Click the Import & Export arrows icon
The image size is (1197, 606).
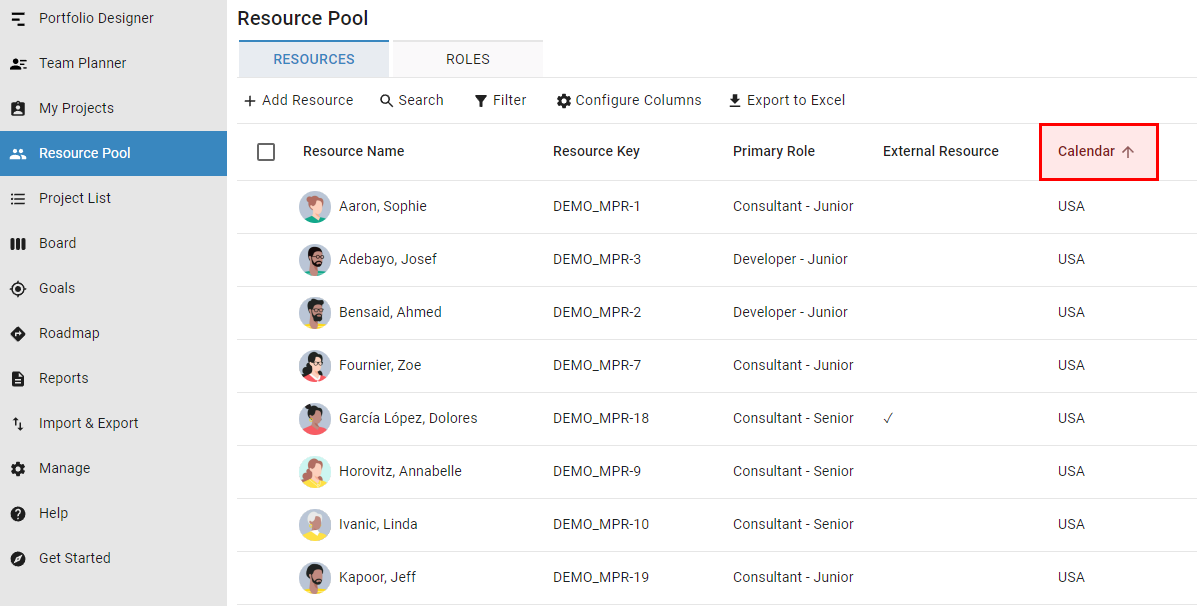[x=18, y=424]
